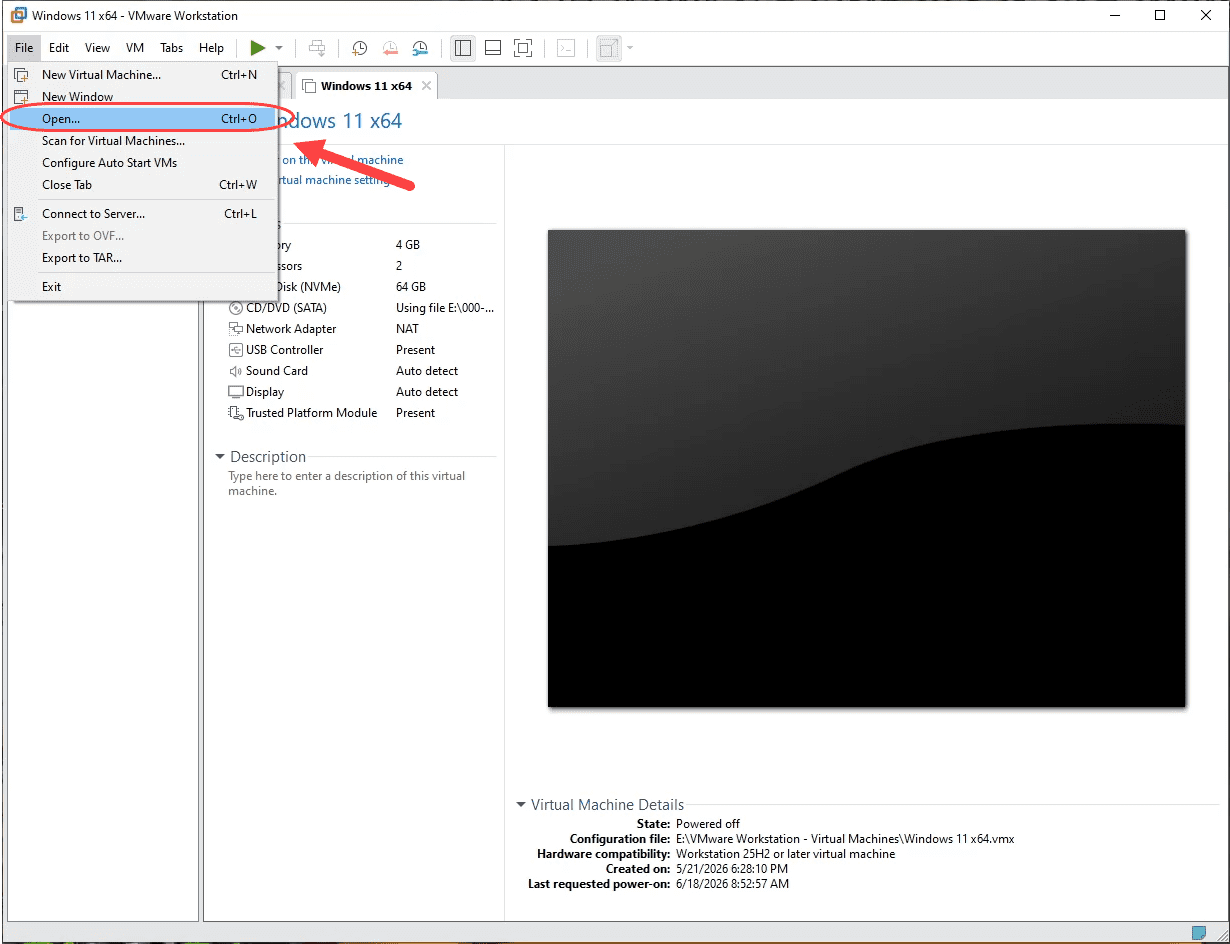The height and width of the screenshot is (944, 1230).
Task: Click the console view toolbar icon
Action: 566,48
